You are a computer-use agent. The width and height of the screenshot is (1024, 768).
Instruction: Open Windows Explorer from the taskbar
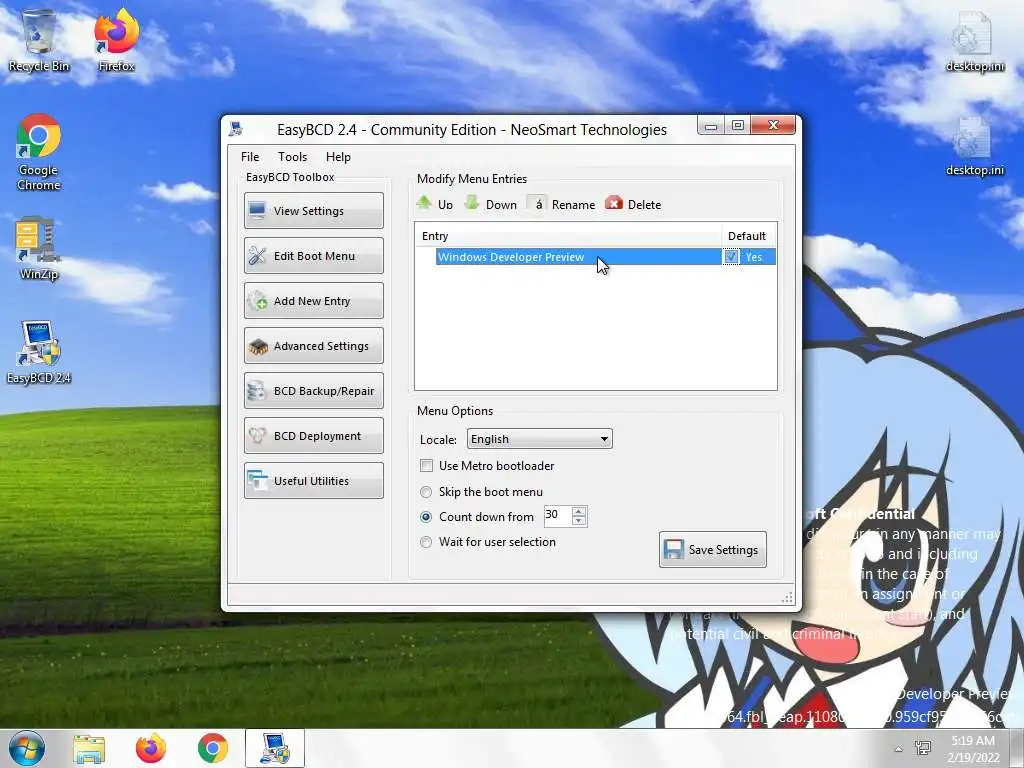point(89,748)
